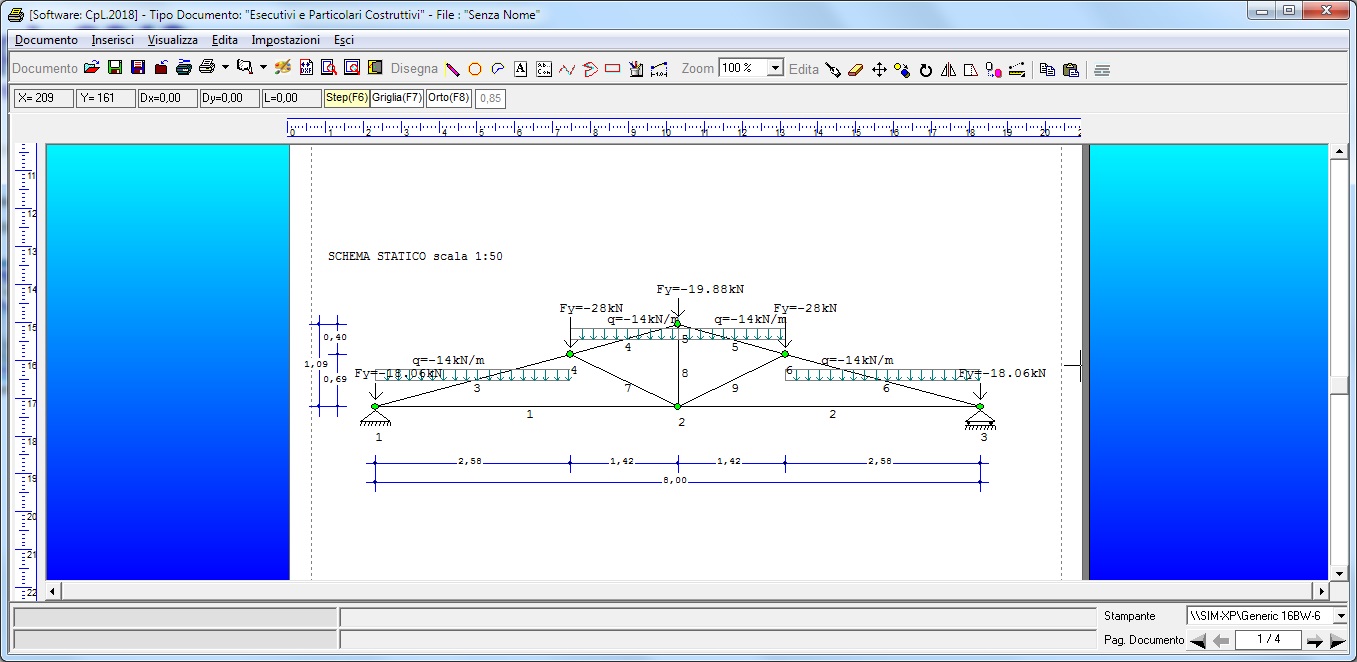1357x662 pixels.
Task: Go to the previous document page
Action: point(1220,640)
